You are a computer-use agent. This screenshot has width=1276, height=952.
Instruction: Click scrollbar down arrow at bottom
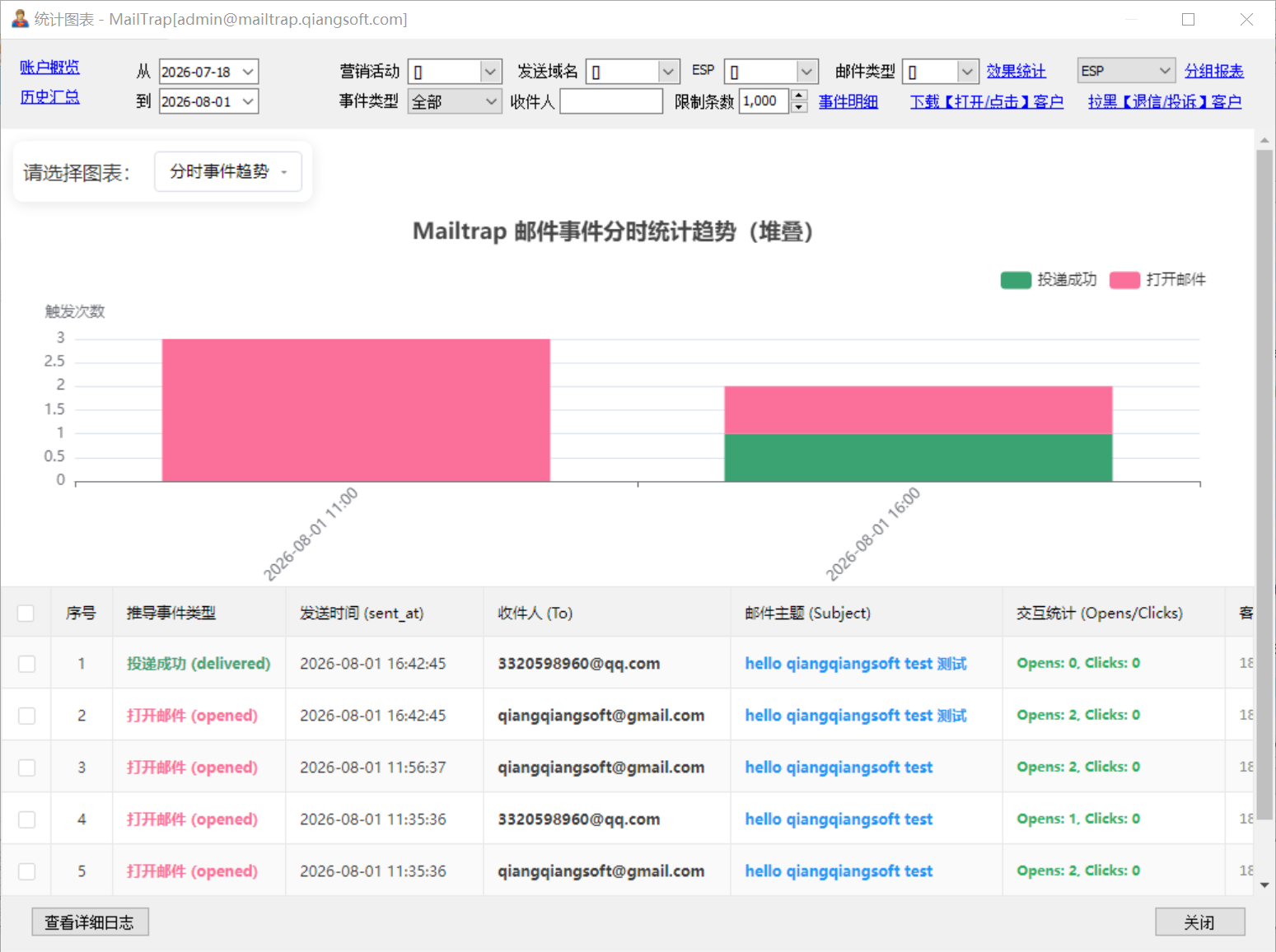(1264, 885)
